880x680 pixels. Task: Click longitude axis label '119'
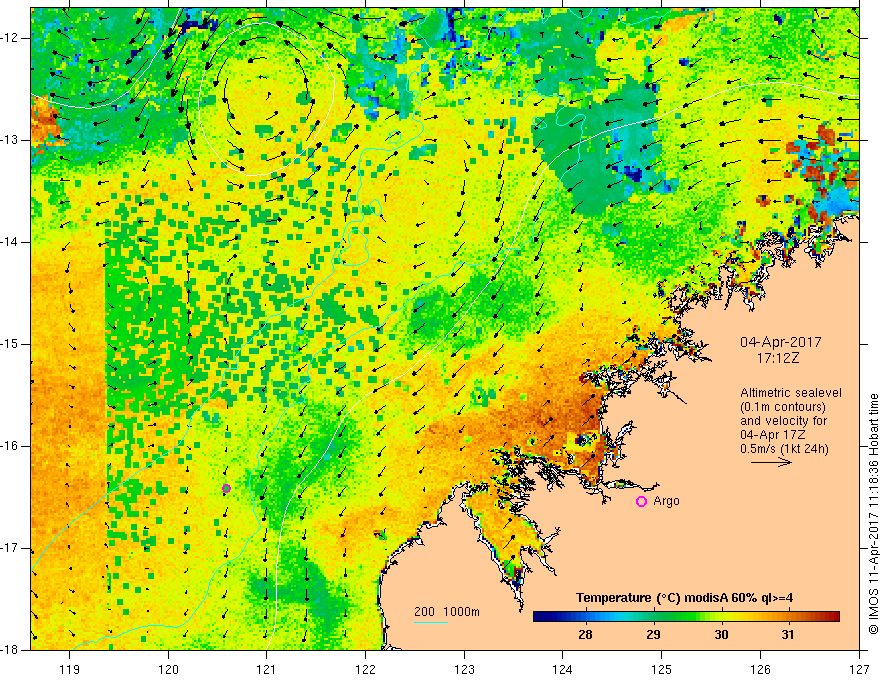coord(70,669)
